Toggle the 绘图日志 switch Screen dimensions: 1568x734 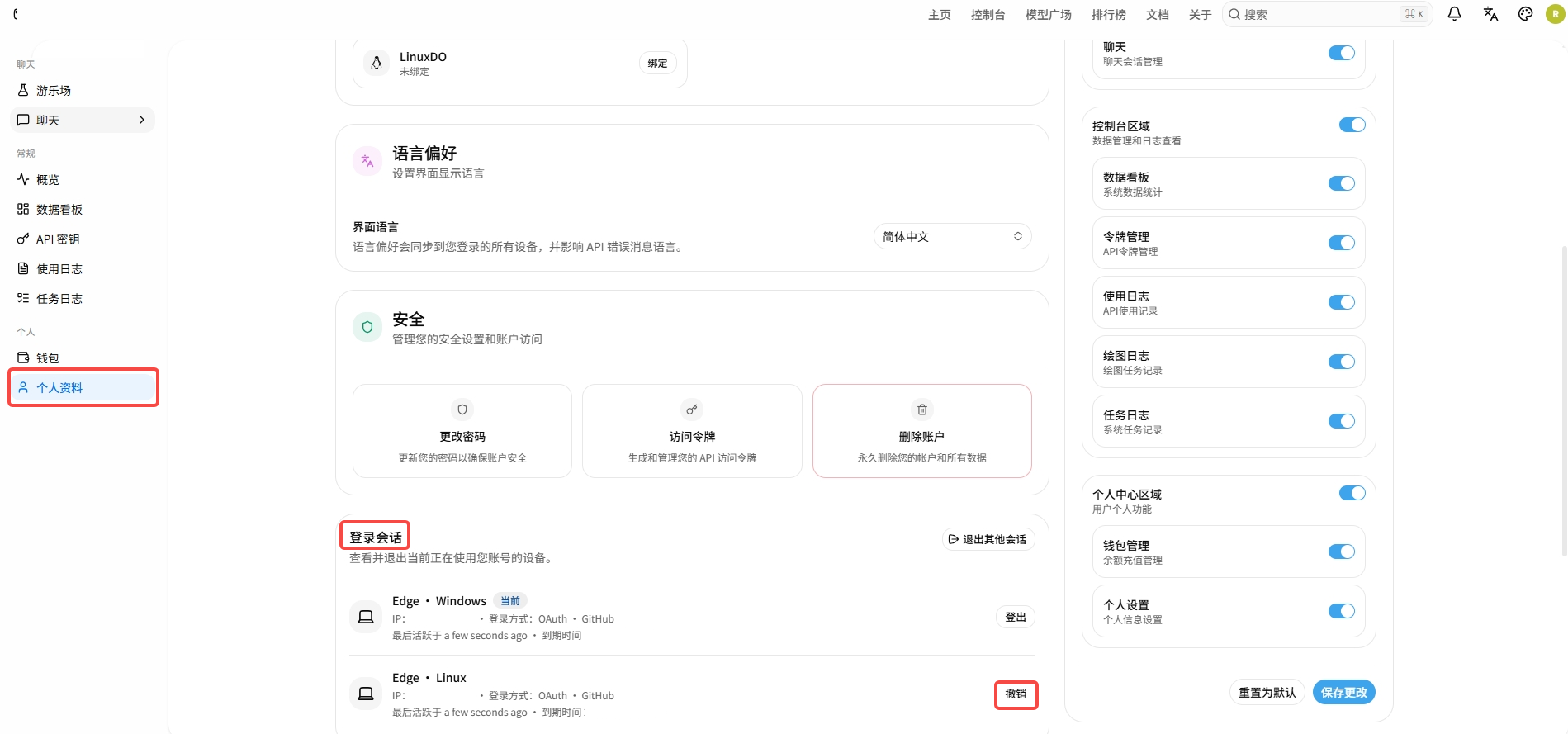1342,362
